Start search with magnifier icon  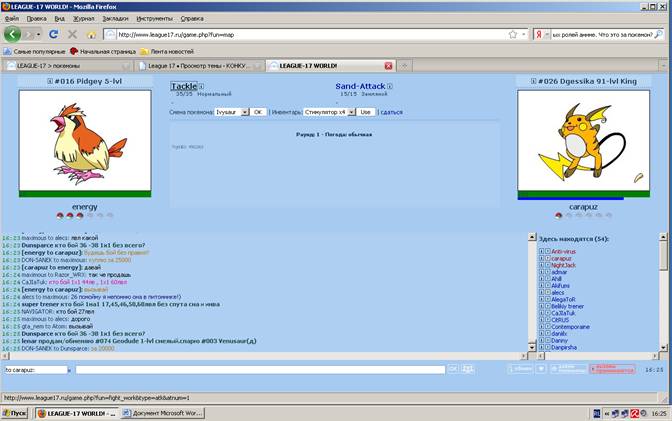tap(658, 35)
